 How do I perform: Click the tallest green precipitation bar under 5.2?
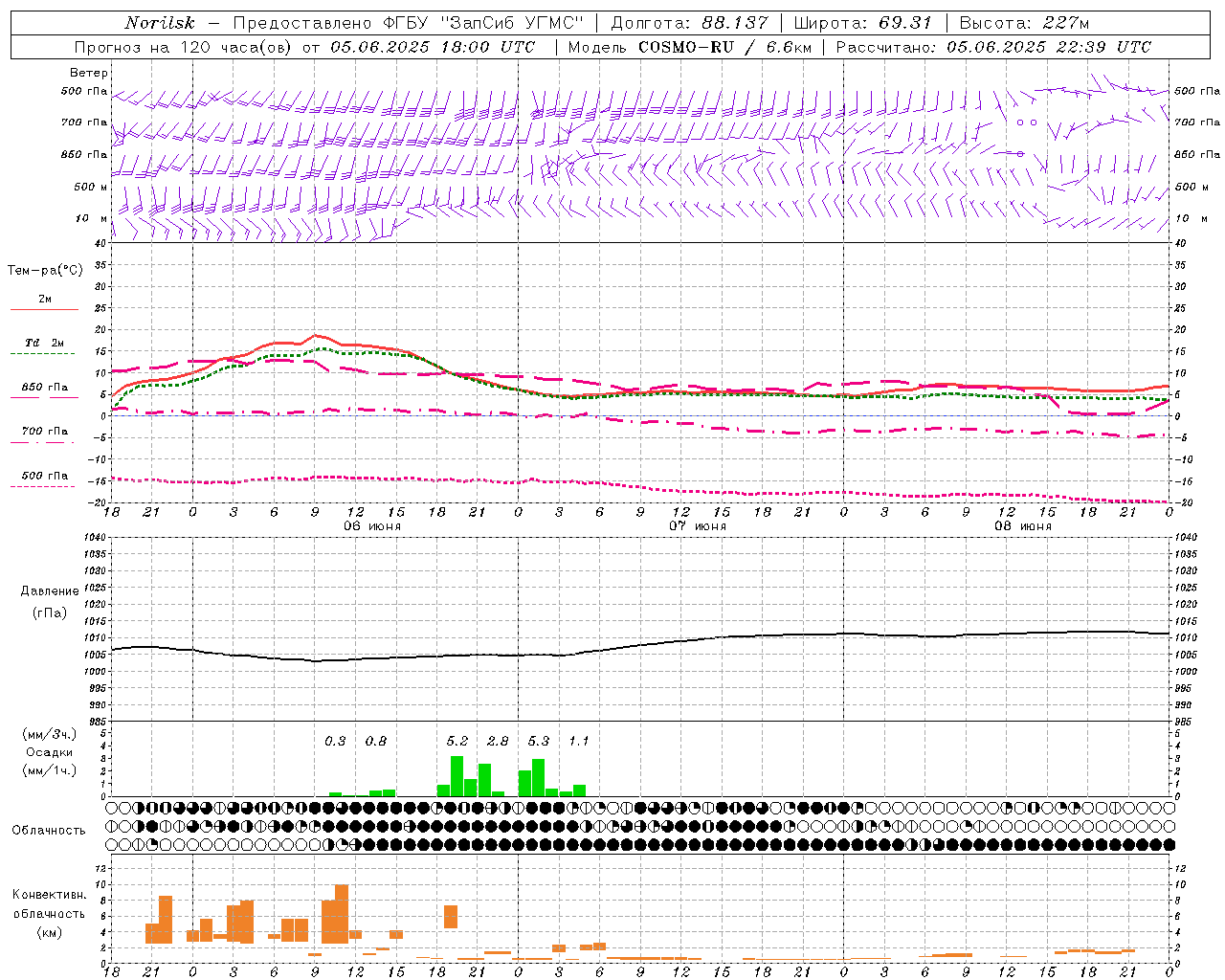tap(457, 776)
